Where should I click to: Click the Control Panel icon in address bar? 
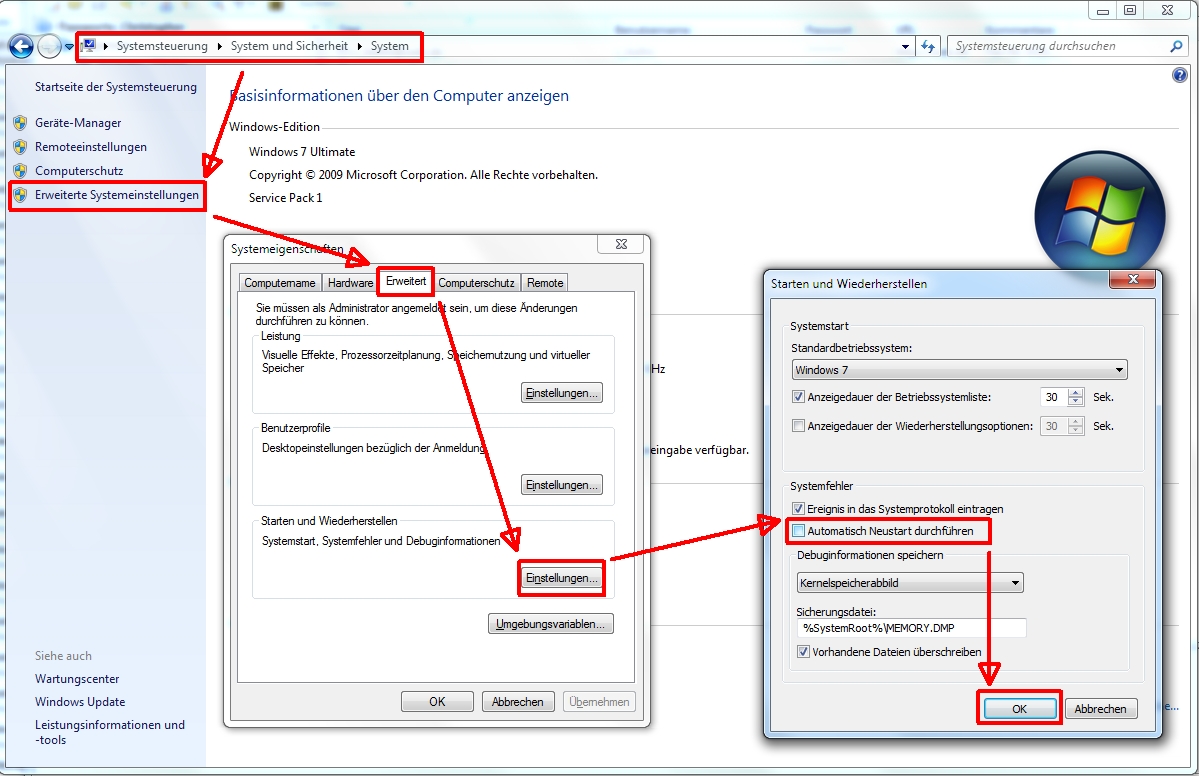click(89, 46)
